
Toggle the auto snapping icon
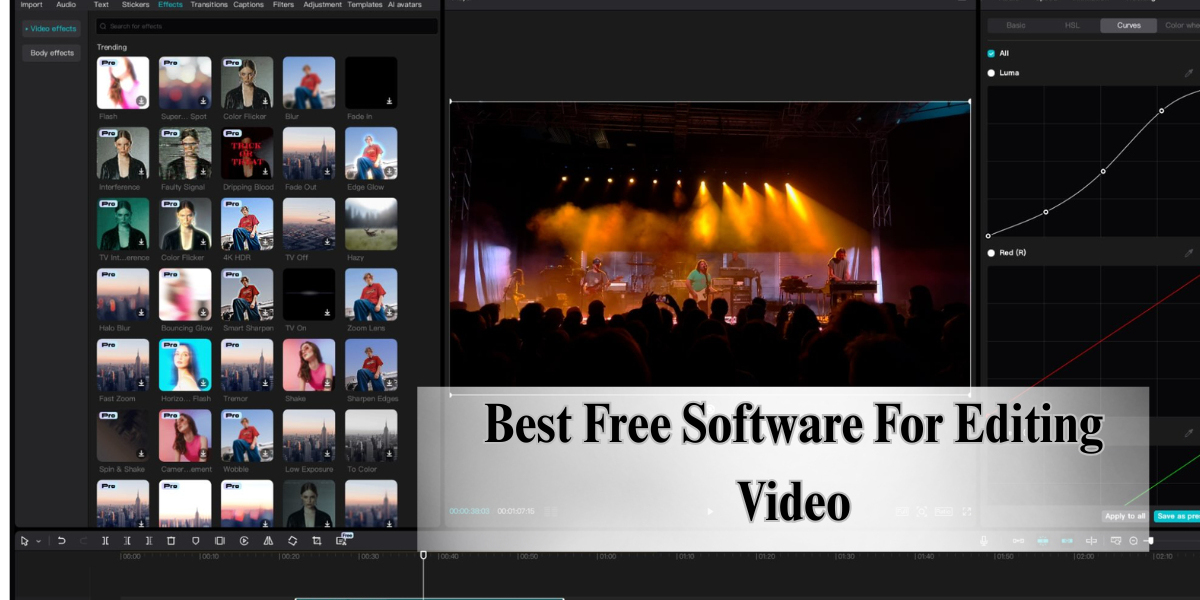pyautogui.click(x=1043, y=541)
